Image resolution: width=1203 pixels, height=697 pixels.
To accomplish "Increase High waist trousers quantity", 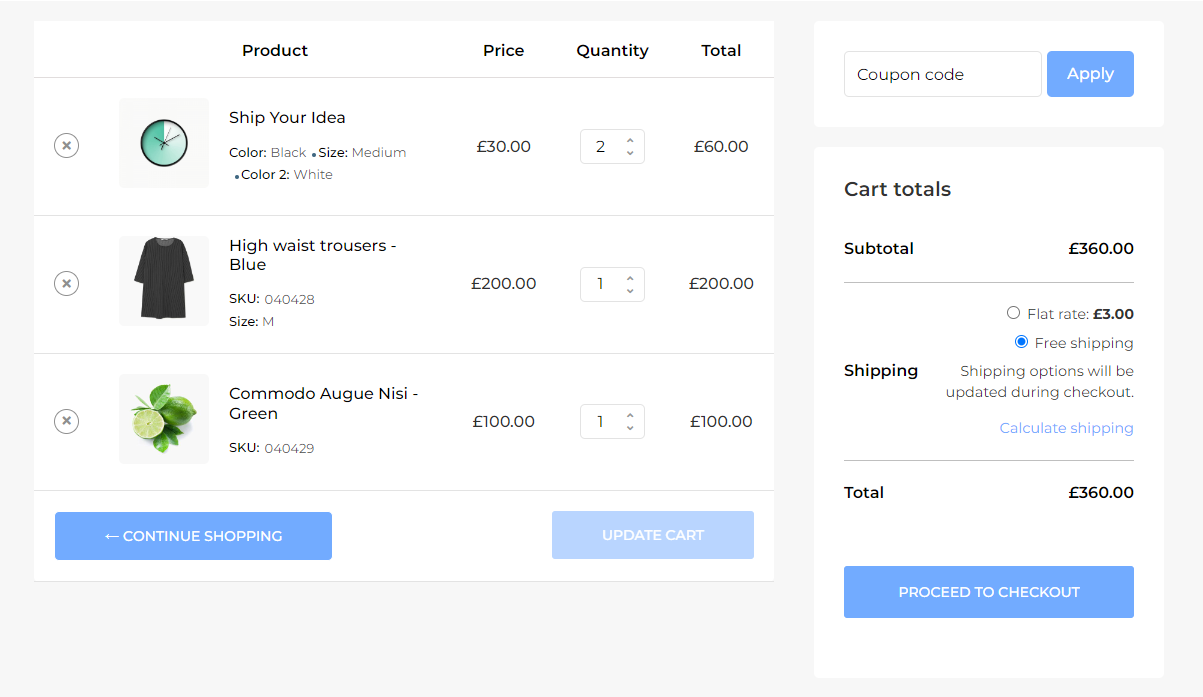I will coord(630,278).
